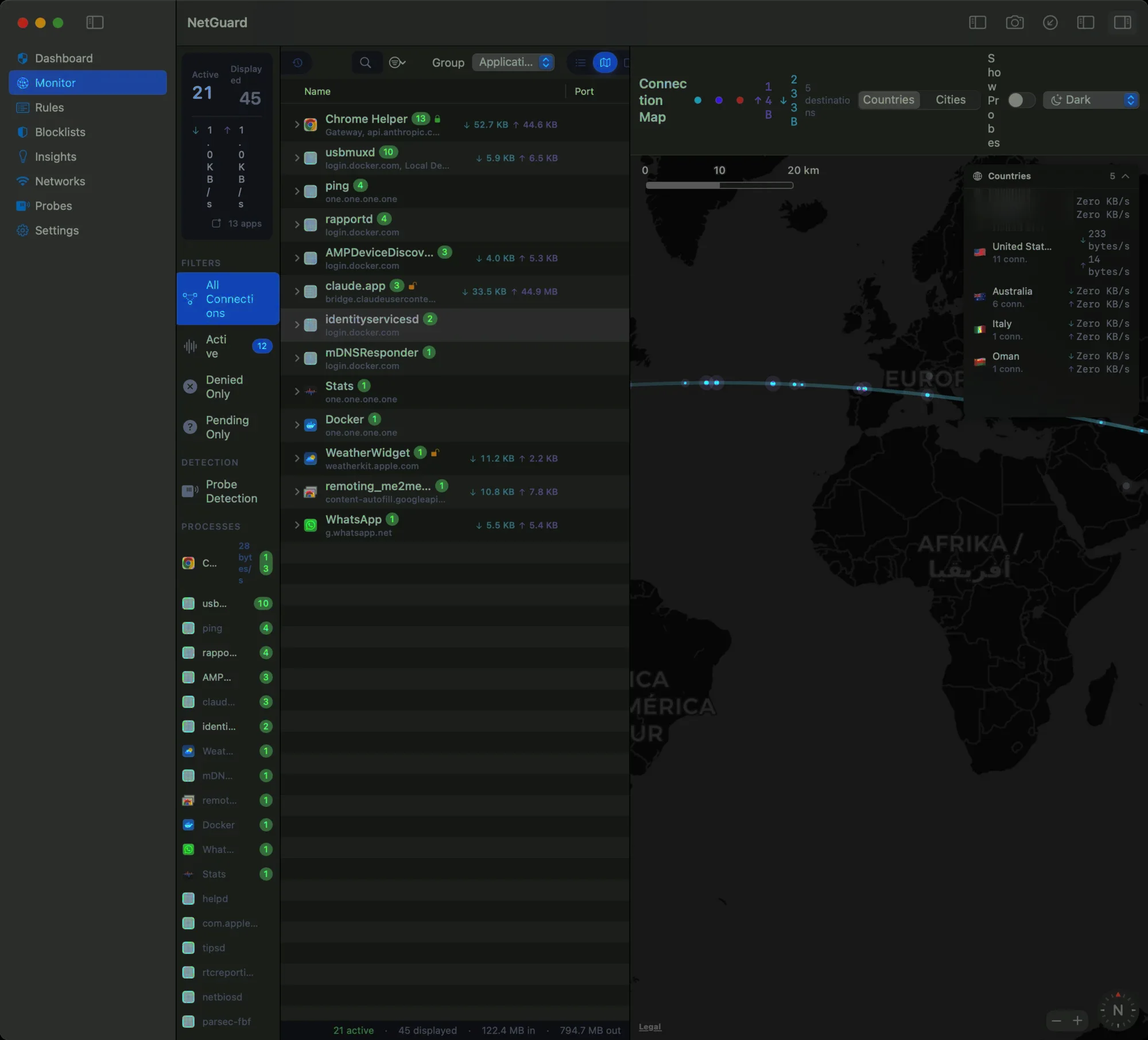Screen dimensions: 1148x1040
Task: Take a screenshot with camera icon
Action: pyautogui.click(x=1014, y=22)
